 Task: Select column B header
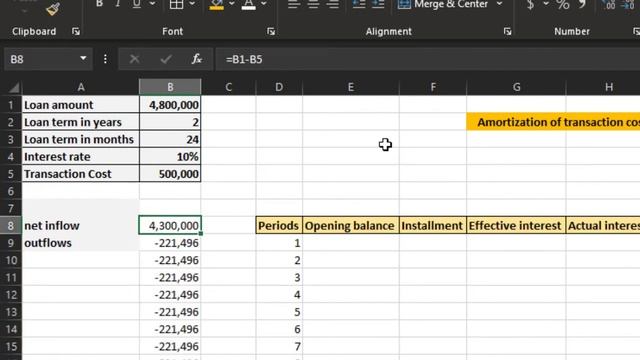(170, 87)
